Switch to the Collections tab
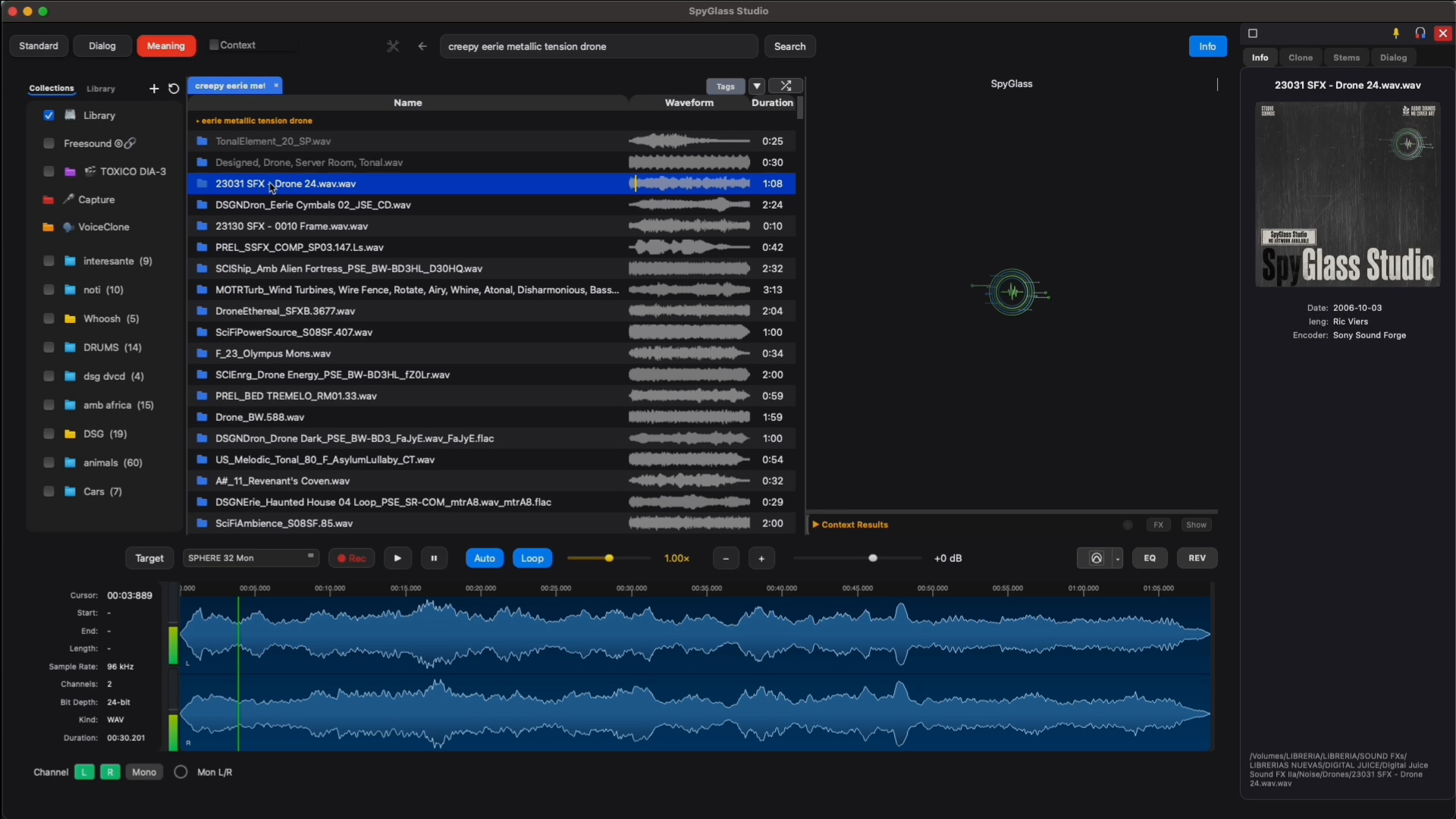The width and height of the screenshot is (1456, 819). coord(52,89)
